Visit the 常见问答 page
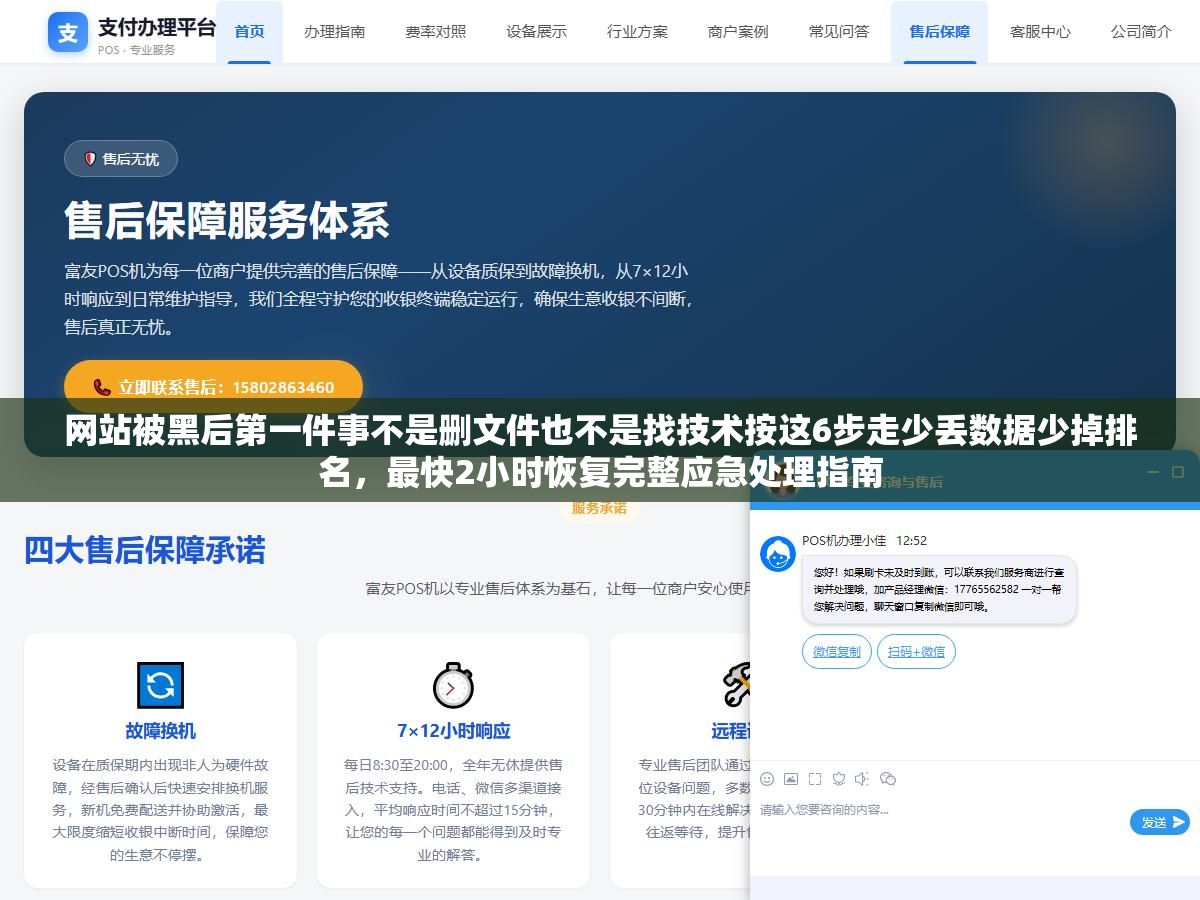1200x900 pixels. click(x=839, y=31)
